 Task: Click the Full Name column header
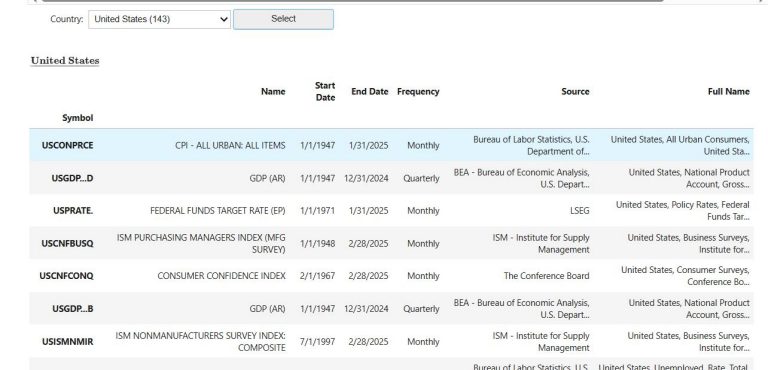(728, 91)
